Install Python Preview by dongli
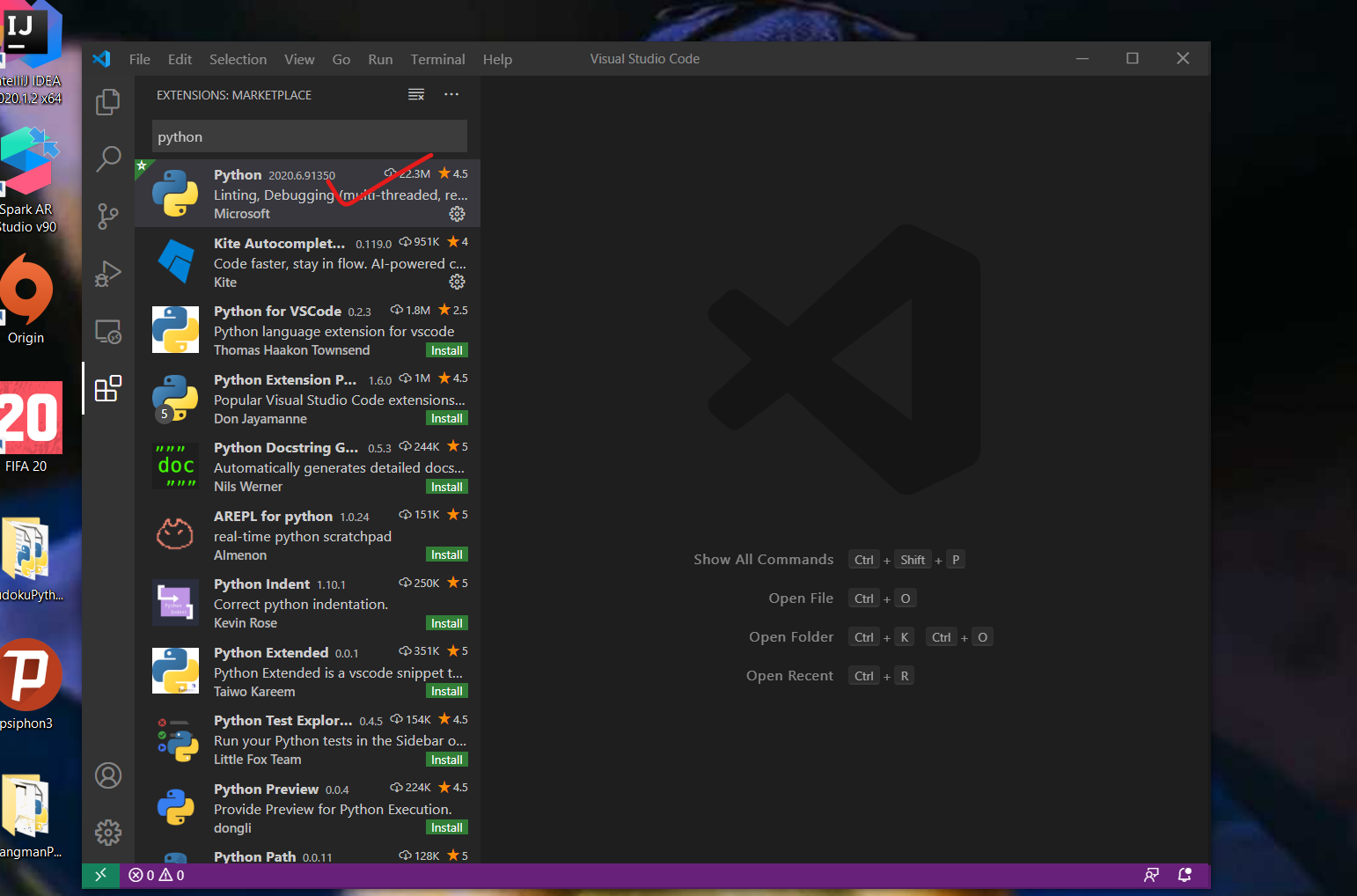The width and height of the screenshot is (1357, 896). tap(447, 827)
